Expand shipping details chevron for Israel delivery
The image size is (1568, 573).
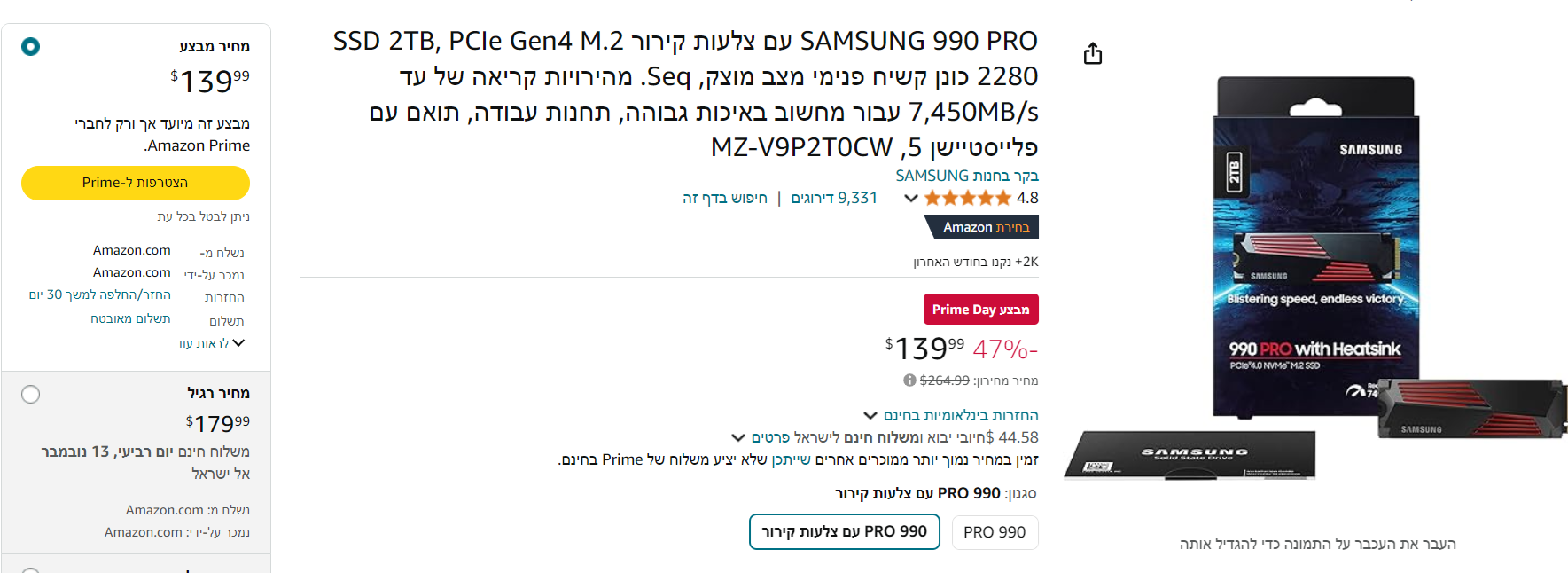[737, 437]
